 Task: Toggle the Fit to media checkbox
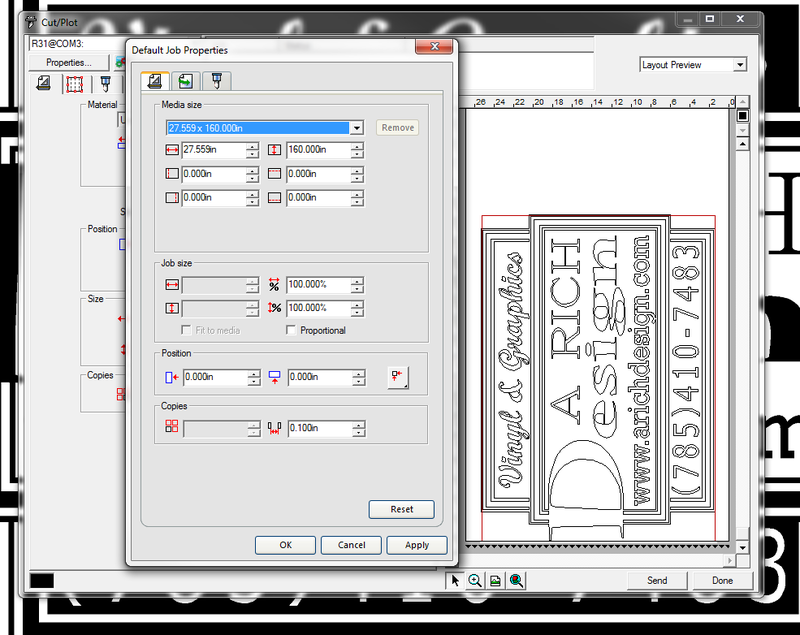point(186,330)
